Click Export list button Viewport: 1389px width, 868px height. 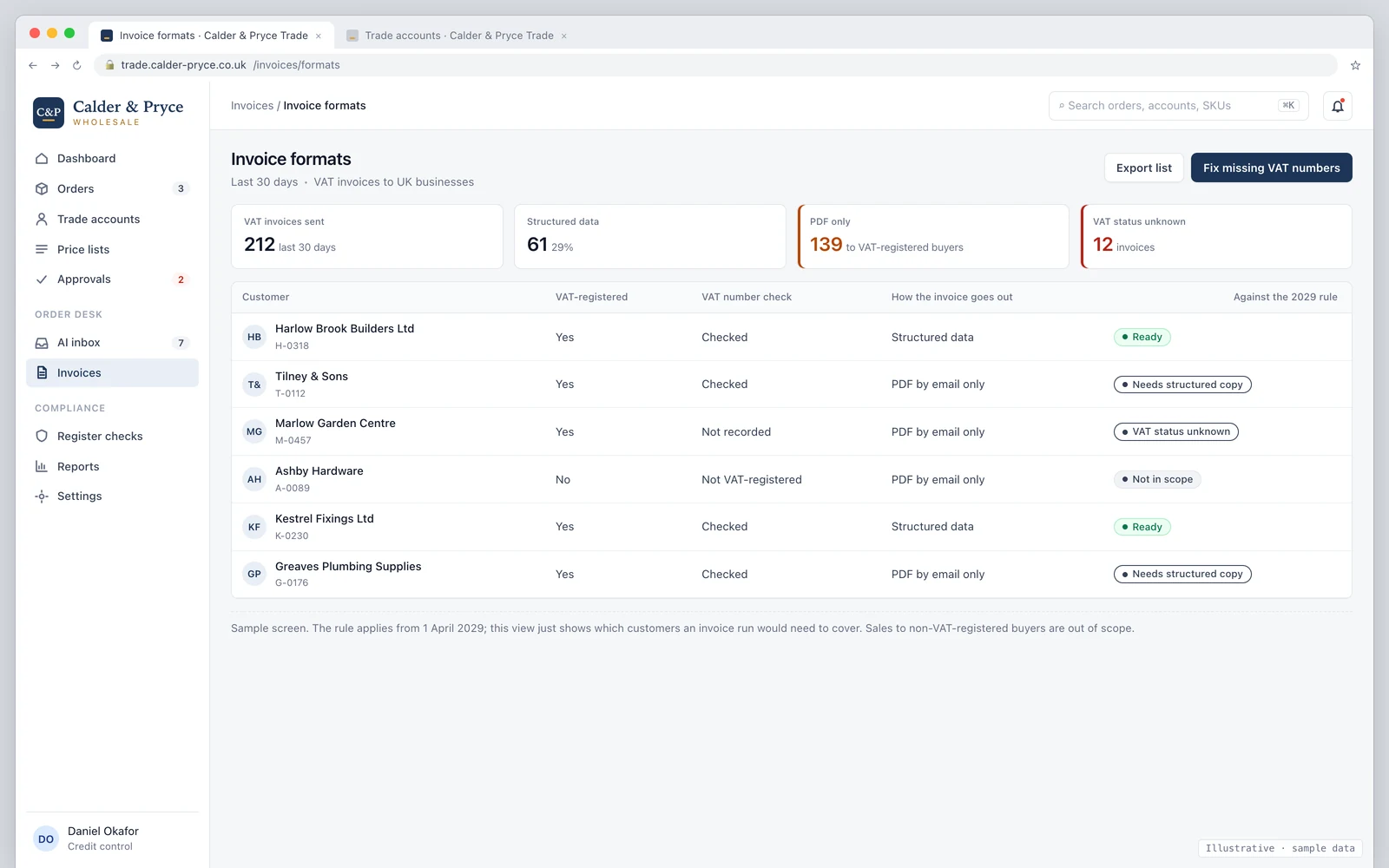point(1144,168)
